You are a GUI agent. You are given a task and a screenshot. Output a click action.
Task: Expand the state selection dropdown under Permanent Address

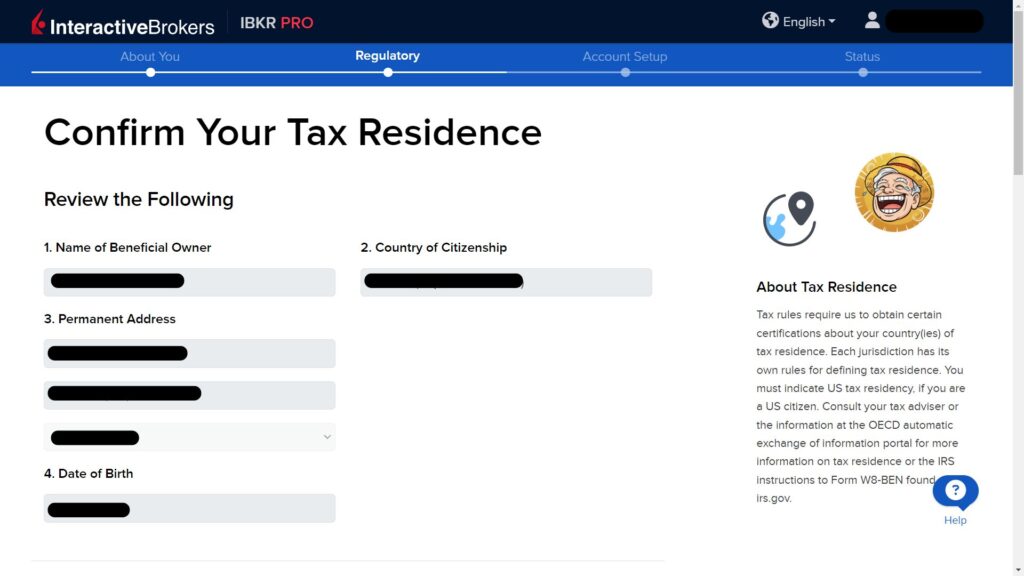(x=326, y=437)
